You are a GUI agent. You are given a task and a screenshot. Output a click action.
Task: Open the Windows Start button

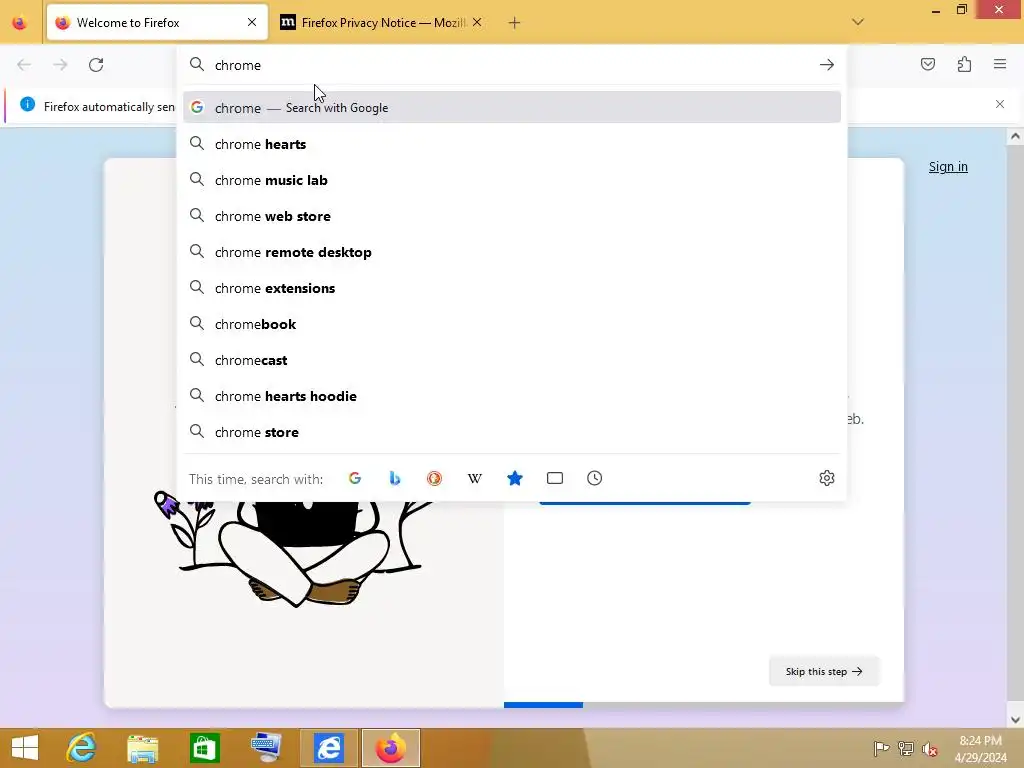pyautogui.click(x=25, y=748)
